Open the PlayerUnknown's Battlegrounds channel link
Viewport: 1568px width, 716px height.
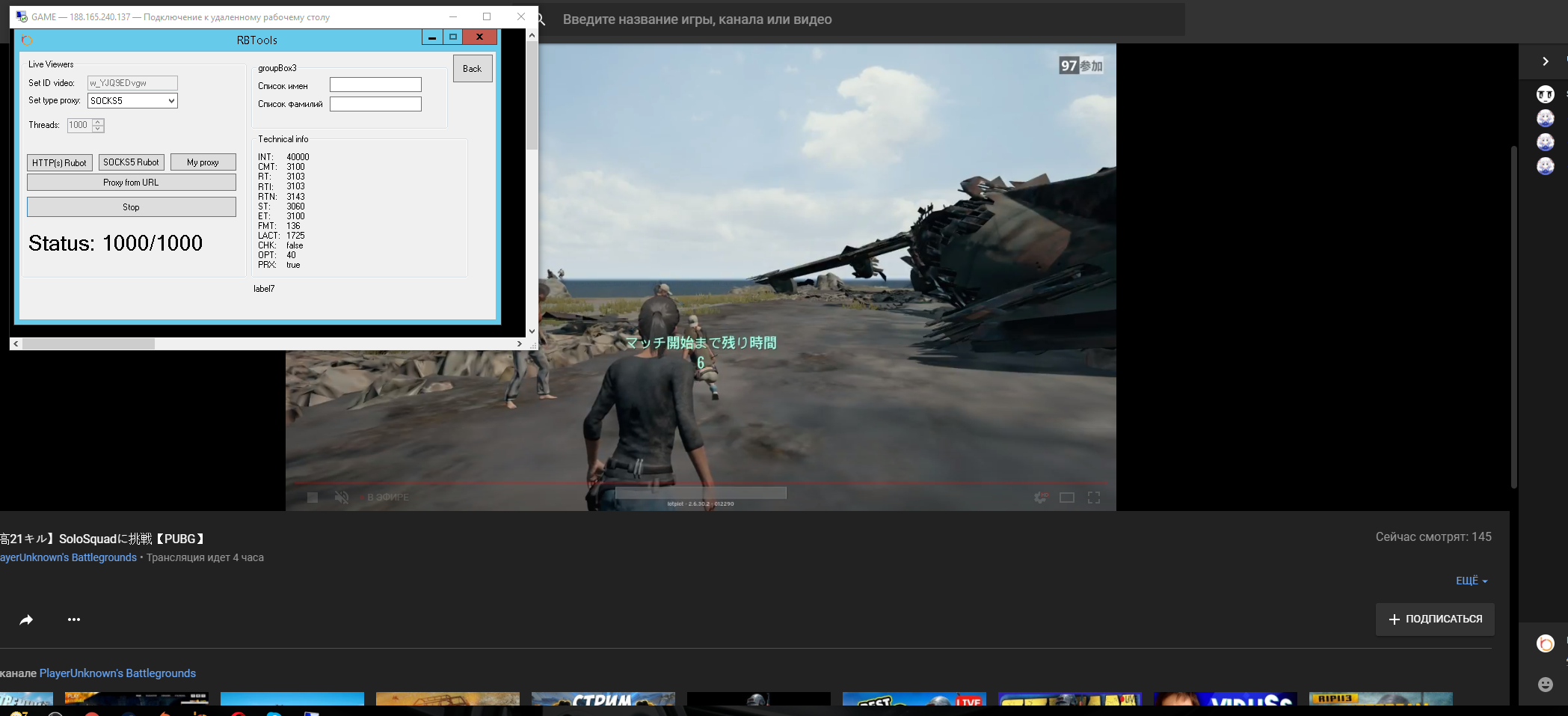point(117,673)
